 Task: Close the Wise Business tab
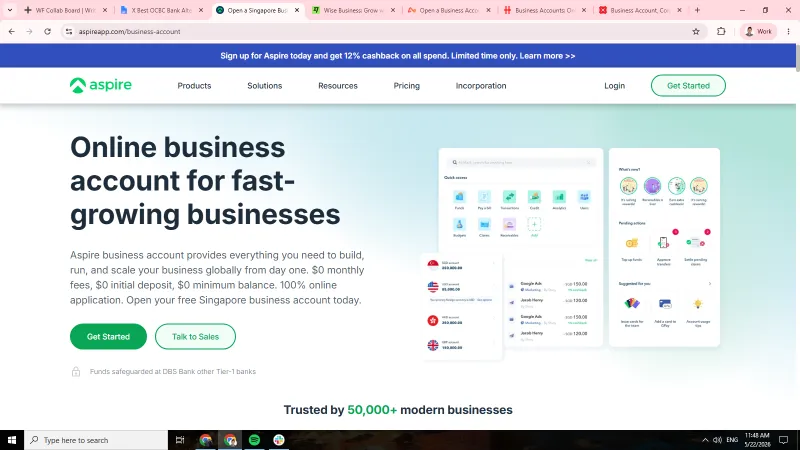click(x=393, y=10)
